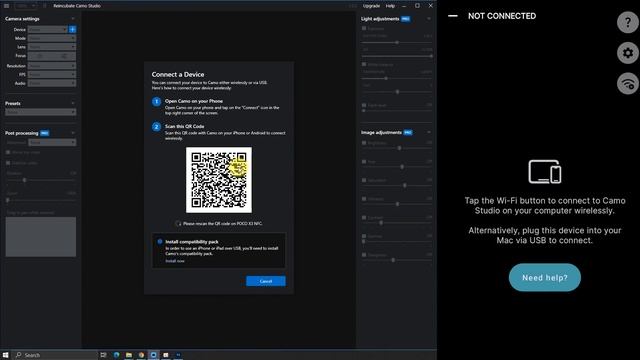This screenshot has height=360, width=640.
Task: Open the Resolution dropdown
Action: coord(52,66)
